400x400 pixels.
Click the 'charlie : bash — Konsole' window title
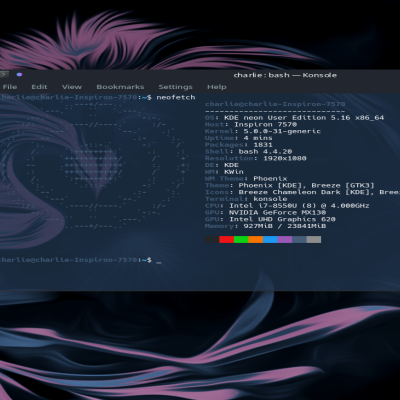click(285, 75)
